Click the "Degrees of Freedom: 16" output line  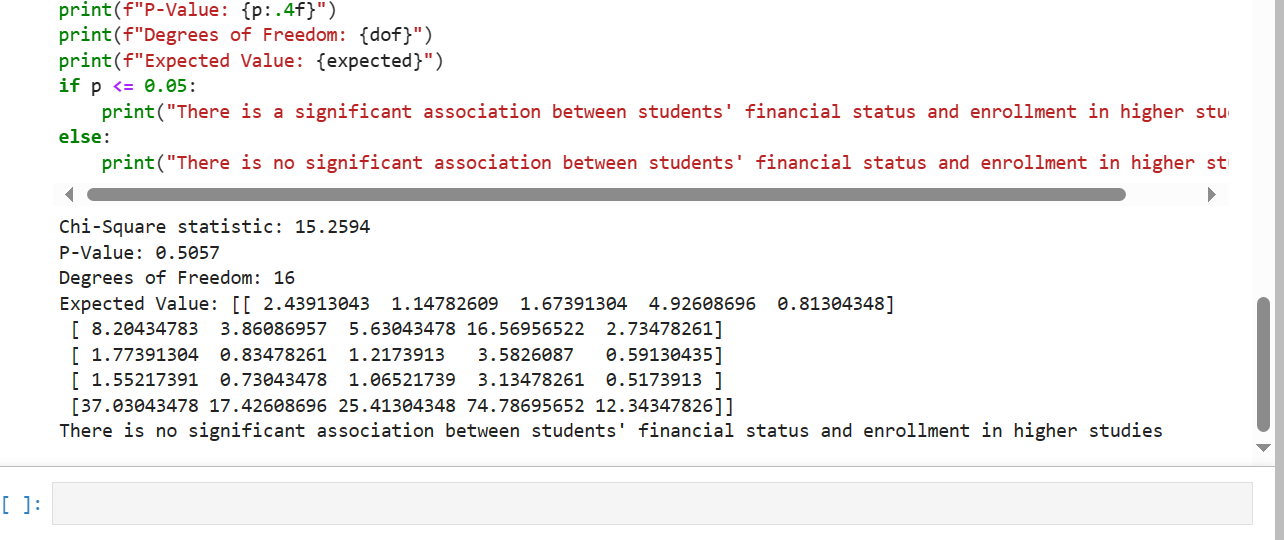click(177, 277)
